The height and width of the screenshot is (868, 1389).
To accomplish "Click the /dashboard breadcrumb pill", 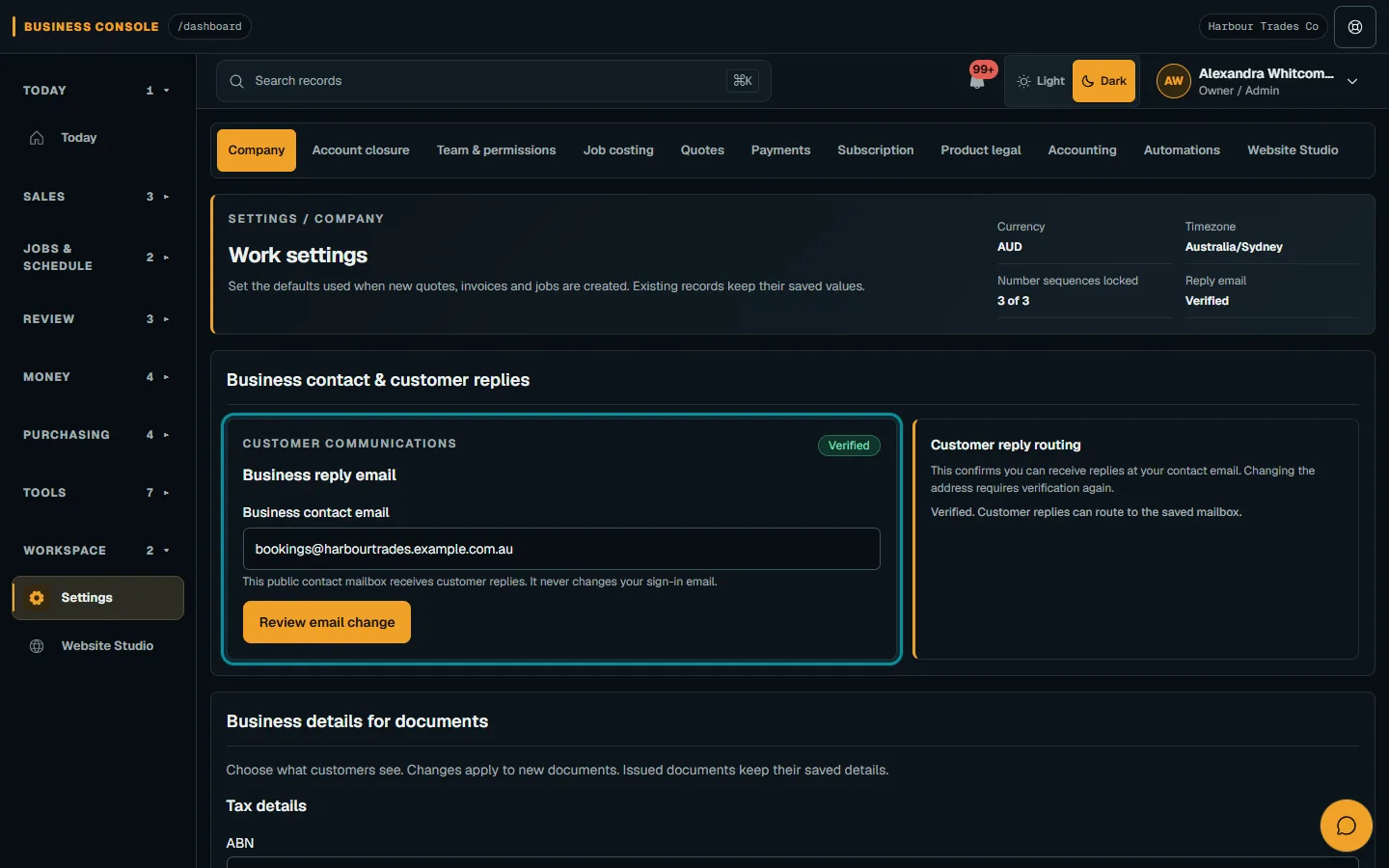I will (x=209, y=27).
